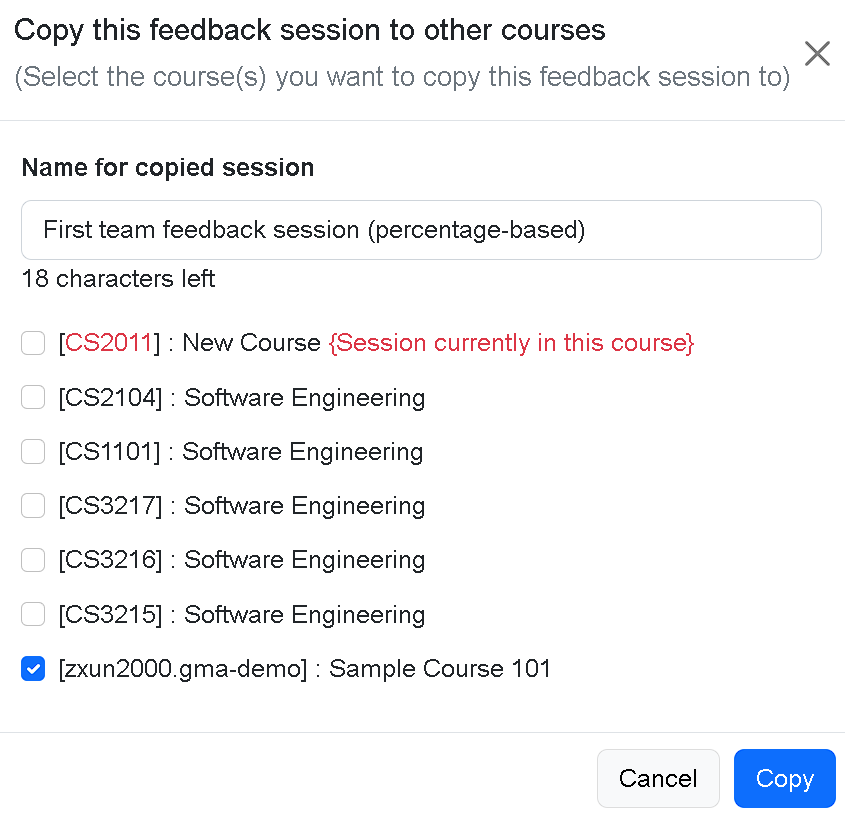Click the course selection instruction subtitle
This screenshot has height=816, width=845.
click(x=403, y=76)
